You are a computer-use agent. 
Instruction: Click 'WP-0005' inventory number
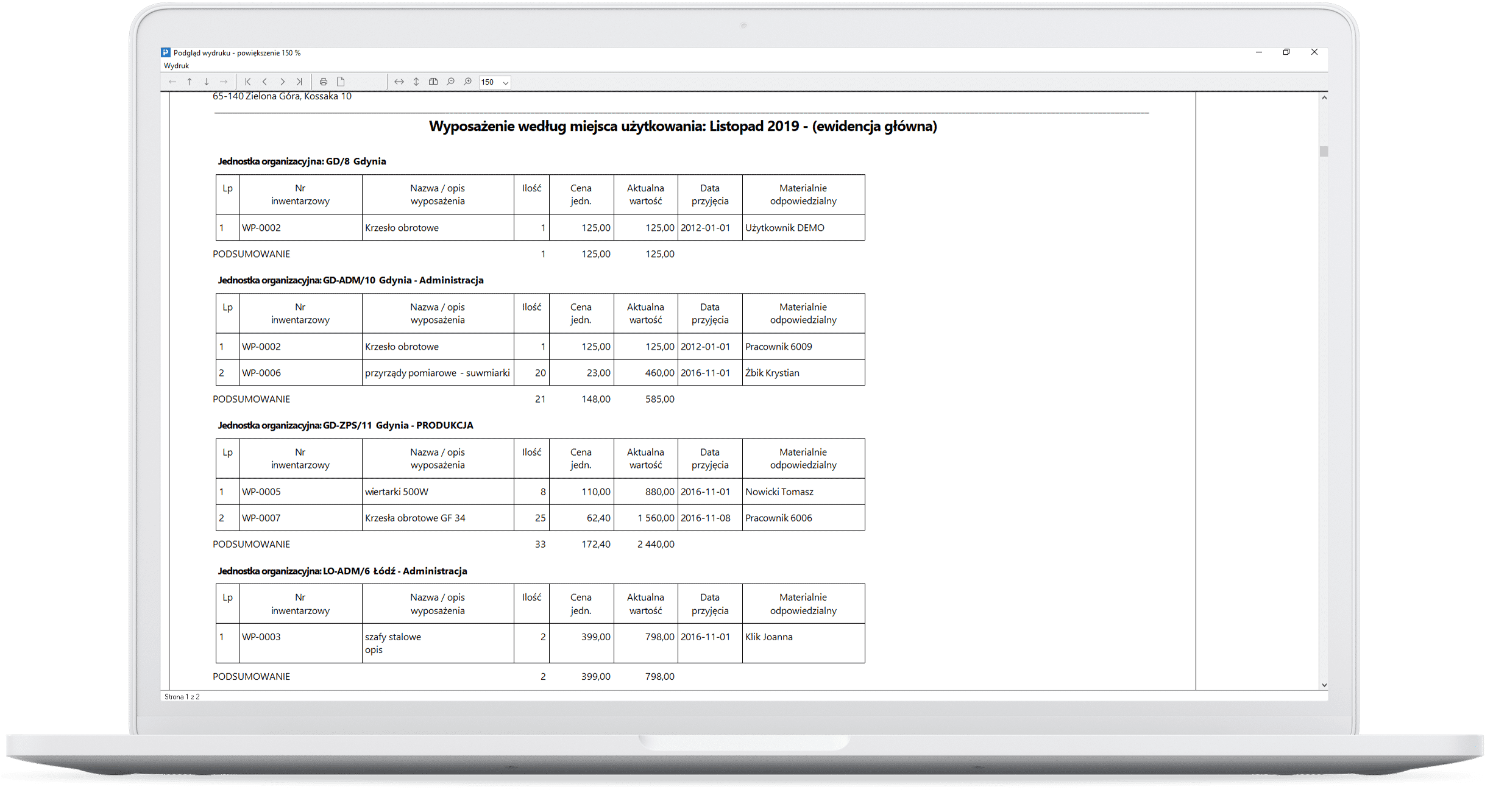[261, 492]
